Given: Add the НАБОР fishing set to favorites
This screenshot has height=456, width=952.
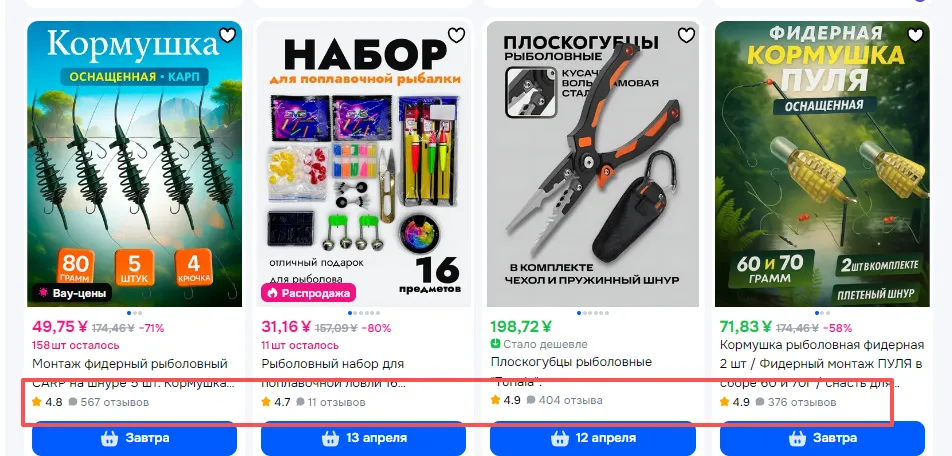Looking at the screenshot, I should (x=456, y=35).
